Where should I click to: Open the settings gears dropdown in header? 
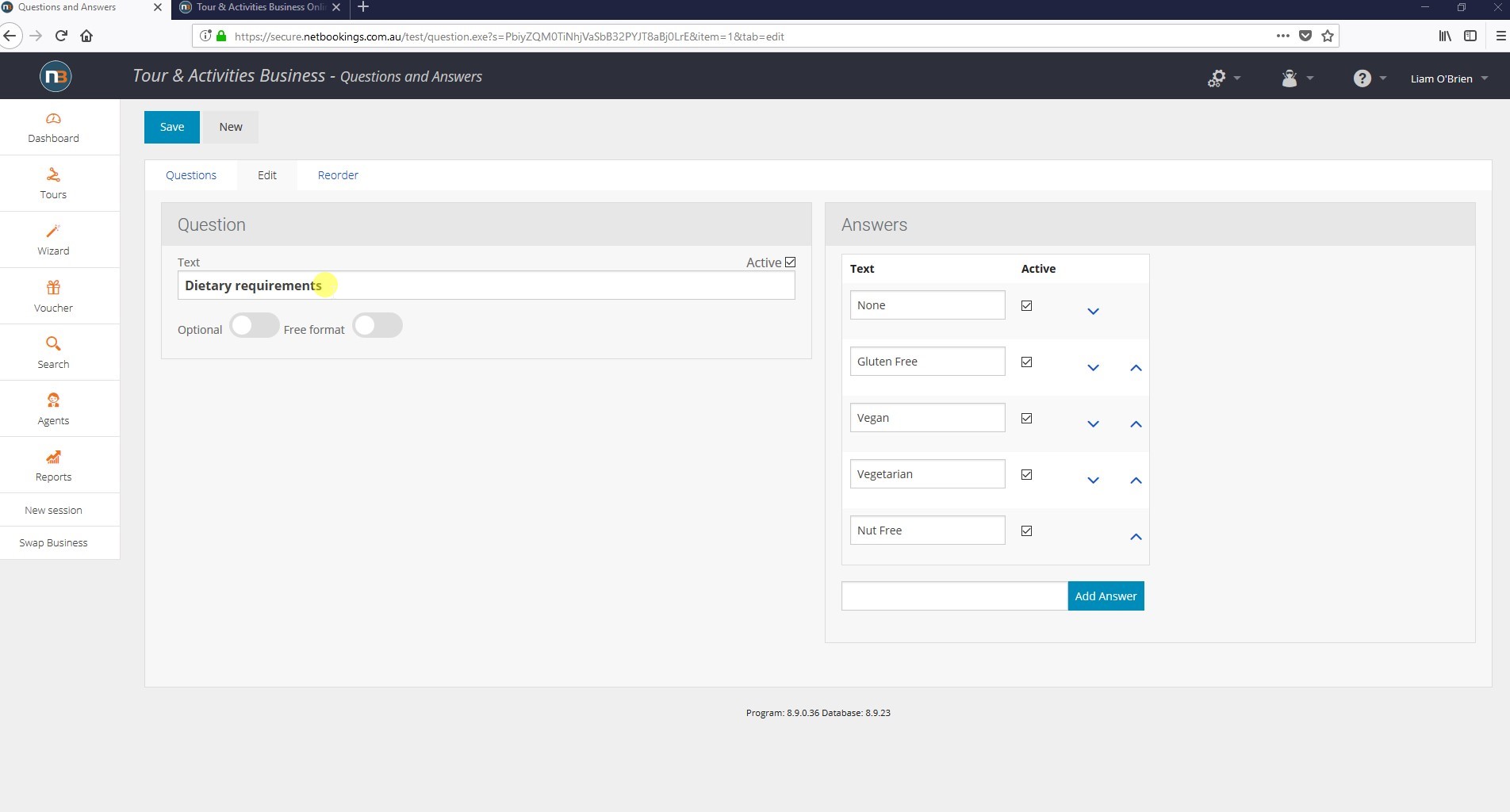(x=1223, y=79)
